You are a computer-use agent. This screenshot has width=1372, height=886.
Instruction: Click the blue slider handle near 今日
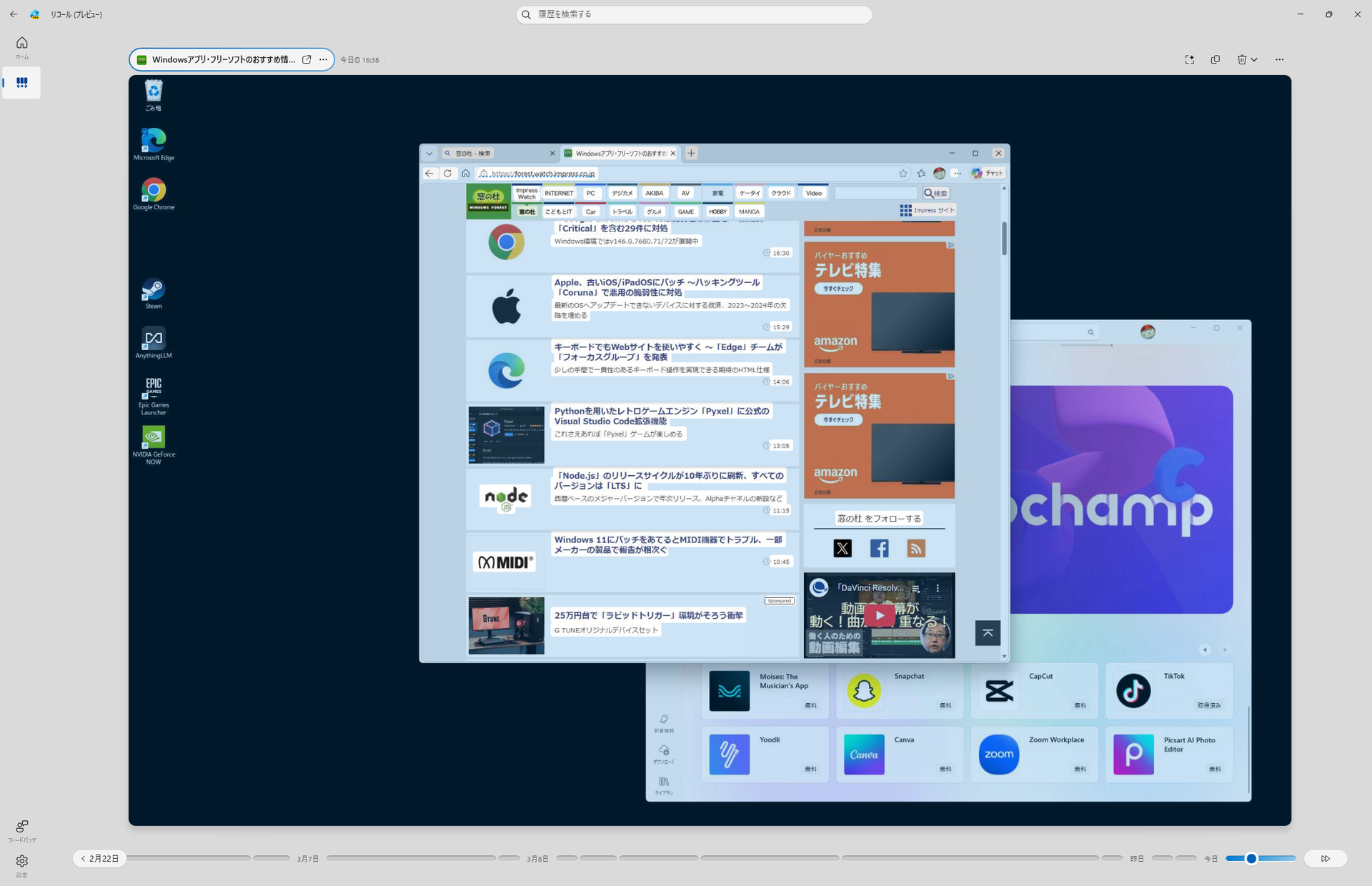[1251, 858]
